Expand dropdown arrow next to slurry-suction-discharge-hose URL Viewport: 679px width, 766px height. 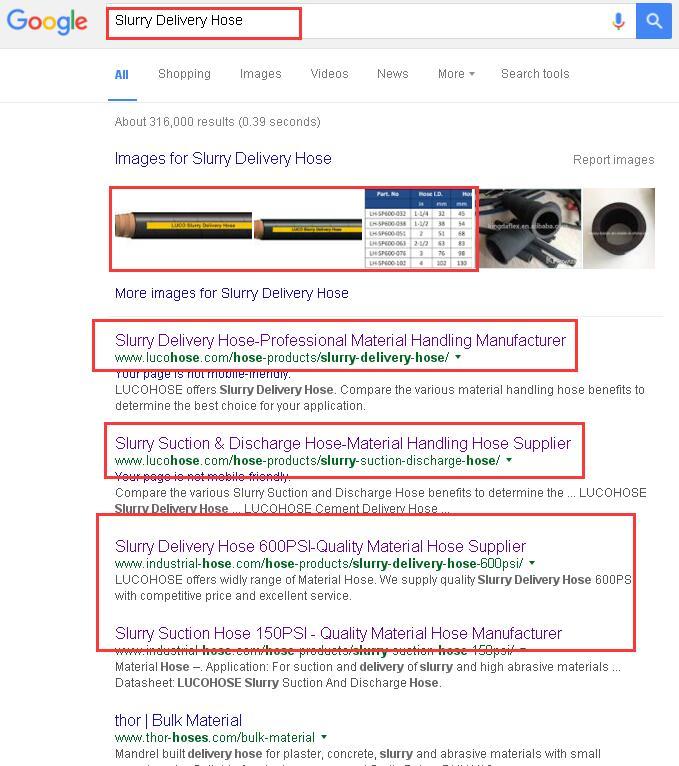[x=509, y=460]
